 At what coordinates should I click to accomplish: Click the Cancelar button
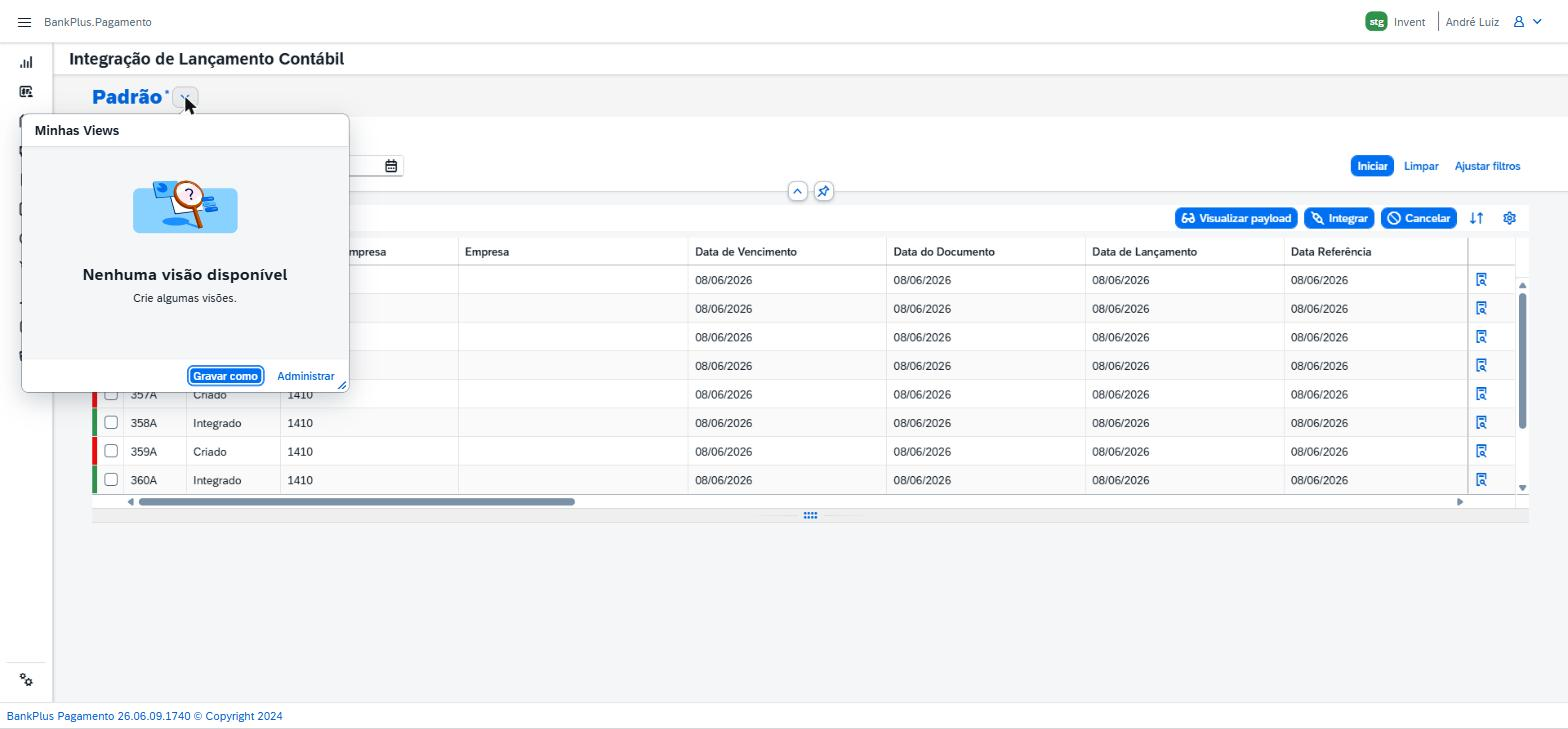point(1419,218)
